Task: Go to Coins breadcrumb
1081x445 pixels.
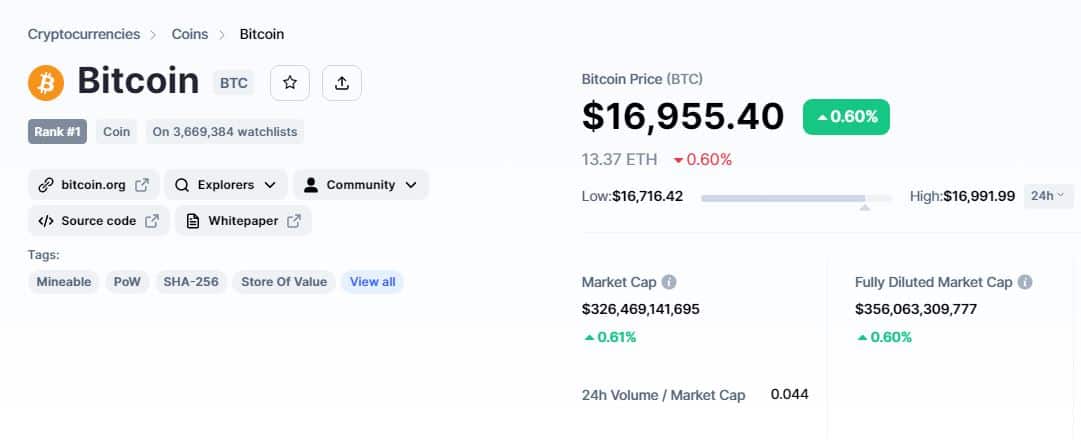Action: [190, 34]
